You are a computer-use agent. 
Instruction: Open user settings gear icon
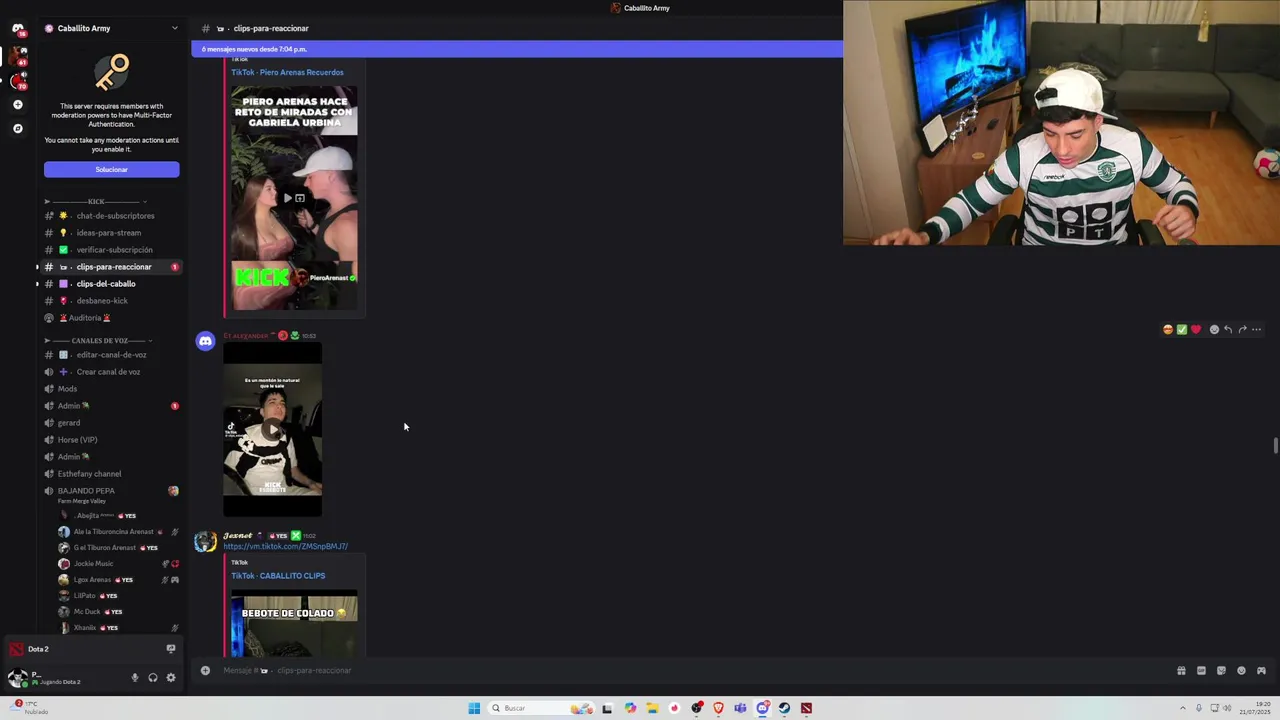[171, 678]
